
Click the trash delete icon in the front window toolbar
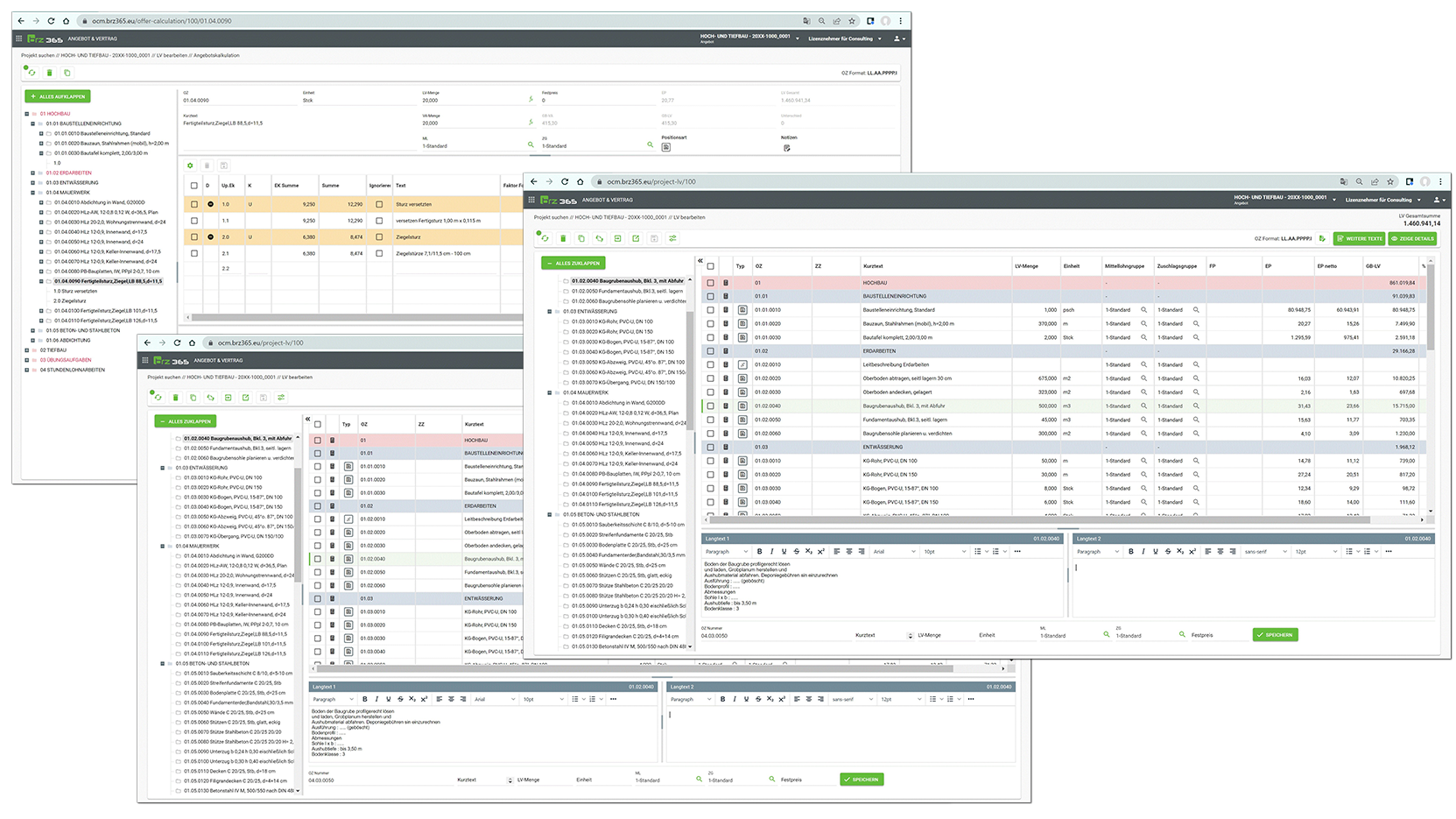point(563,238)
